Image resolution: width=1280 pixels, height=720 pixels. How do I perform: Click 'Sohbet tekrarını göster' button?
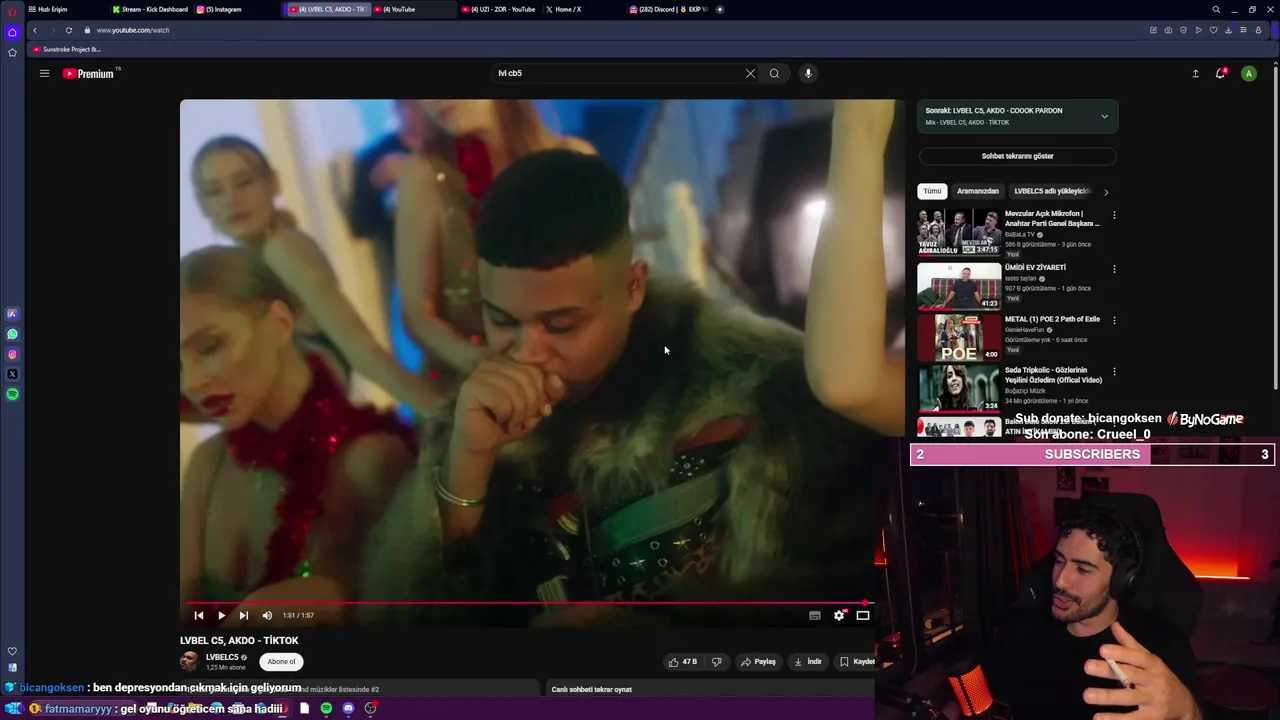pos(1017,156)
